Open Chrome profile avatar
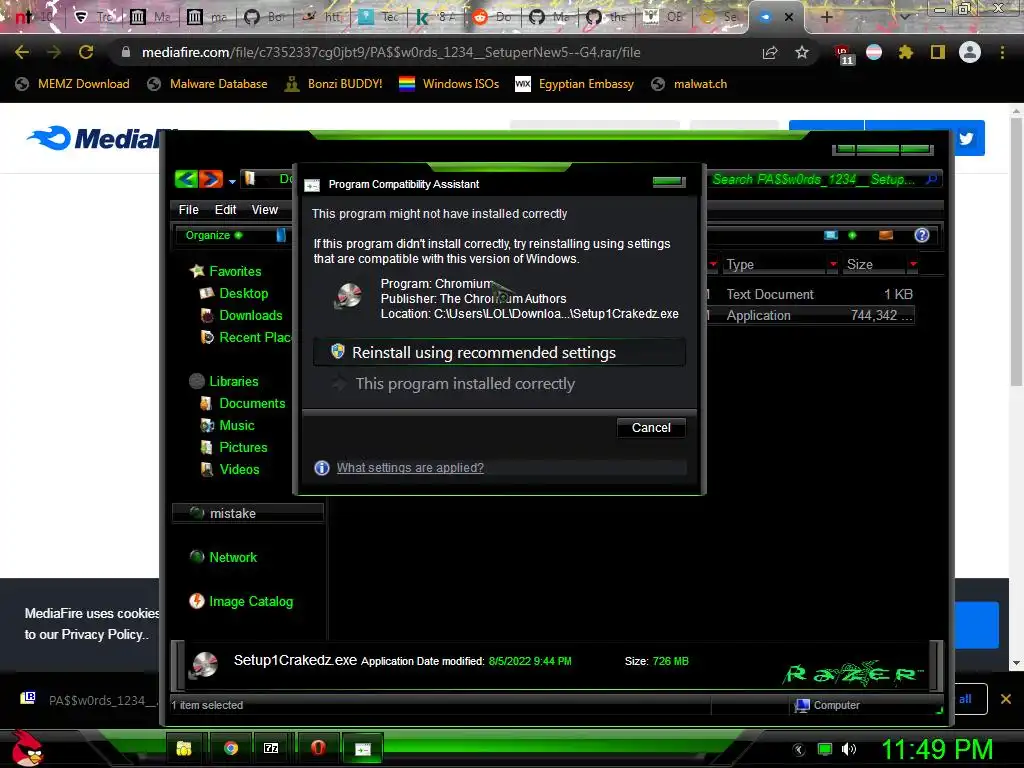 [970, 52]
